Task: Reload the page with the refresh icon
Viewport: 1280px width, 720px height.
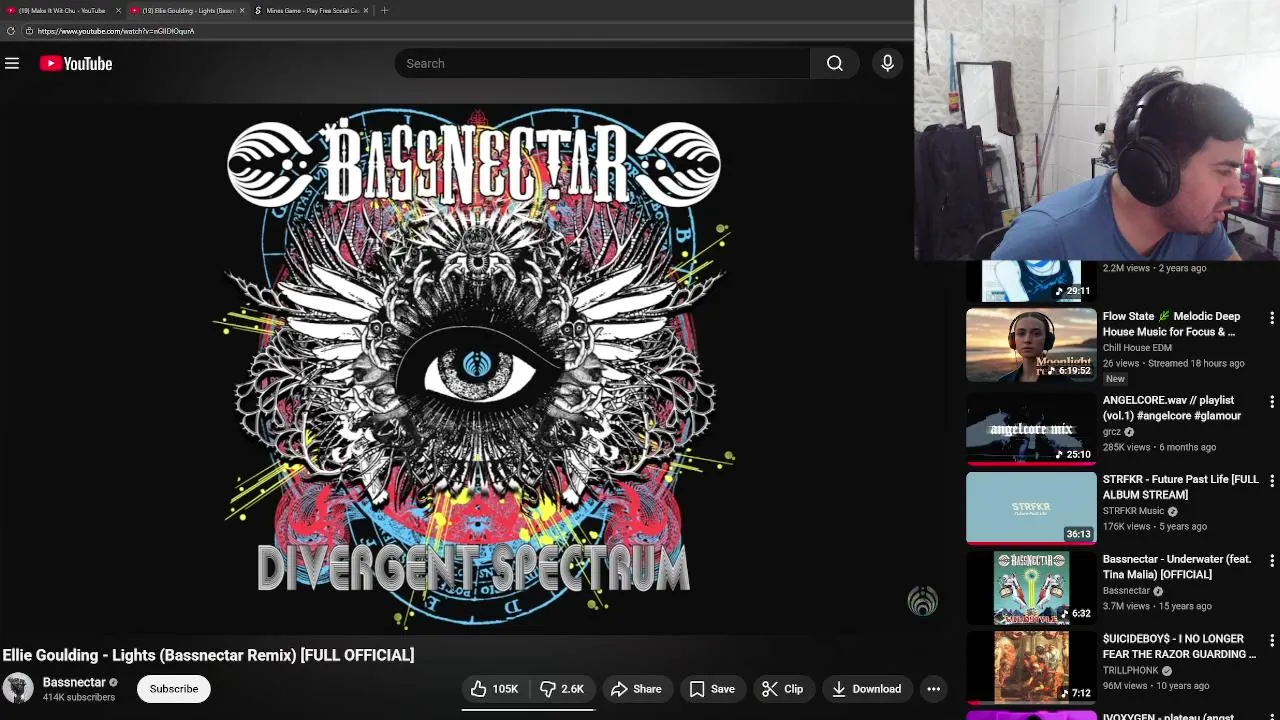Action: click(x=11, y=31)
